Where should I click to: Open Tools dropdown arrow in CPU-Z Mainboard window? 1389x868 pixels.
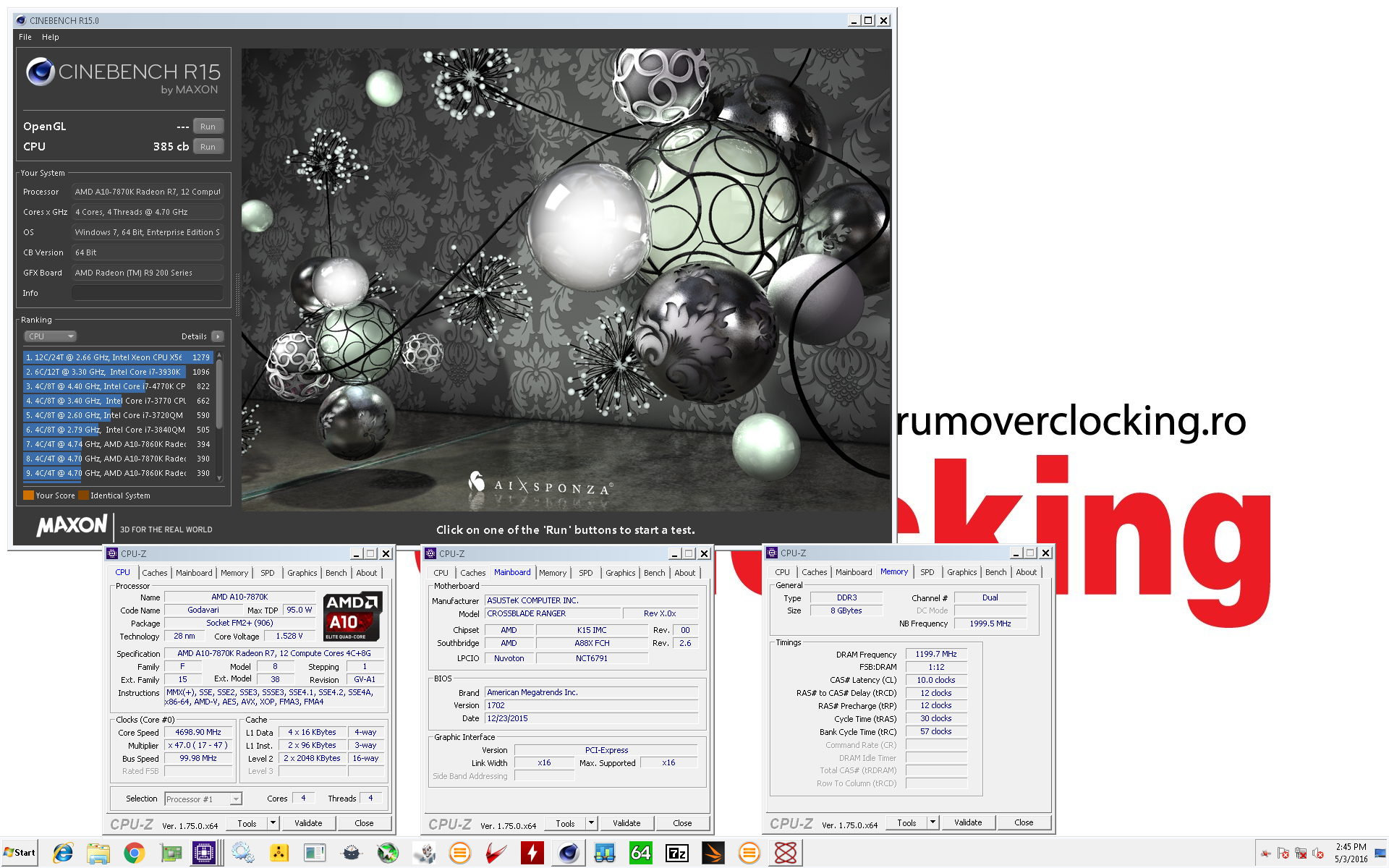(x=591, y=823)
